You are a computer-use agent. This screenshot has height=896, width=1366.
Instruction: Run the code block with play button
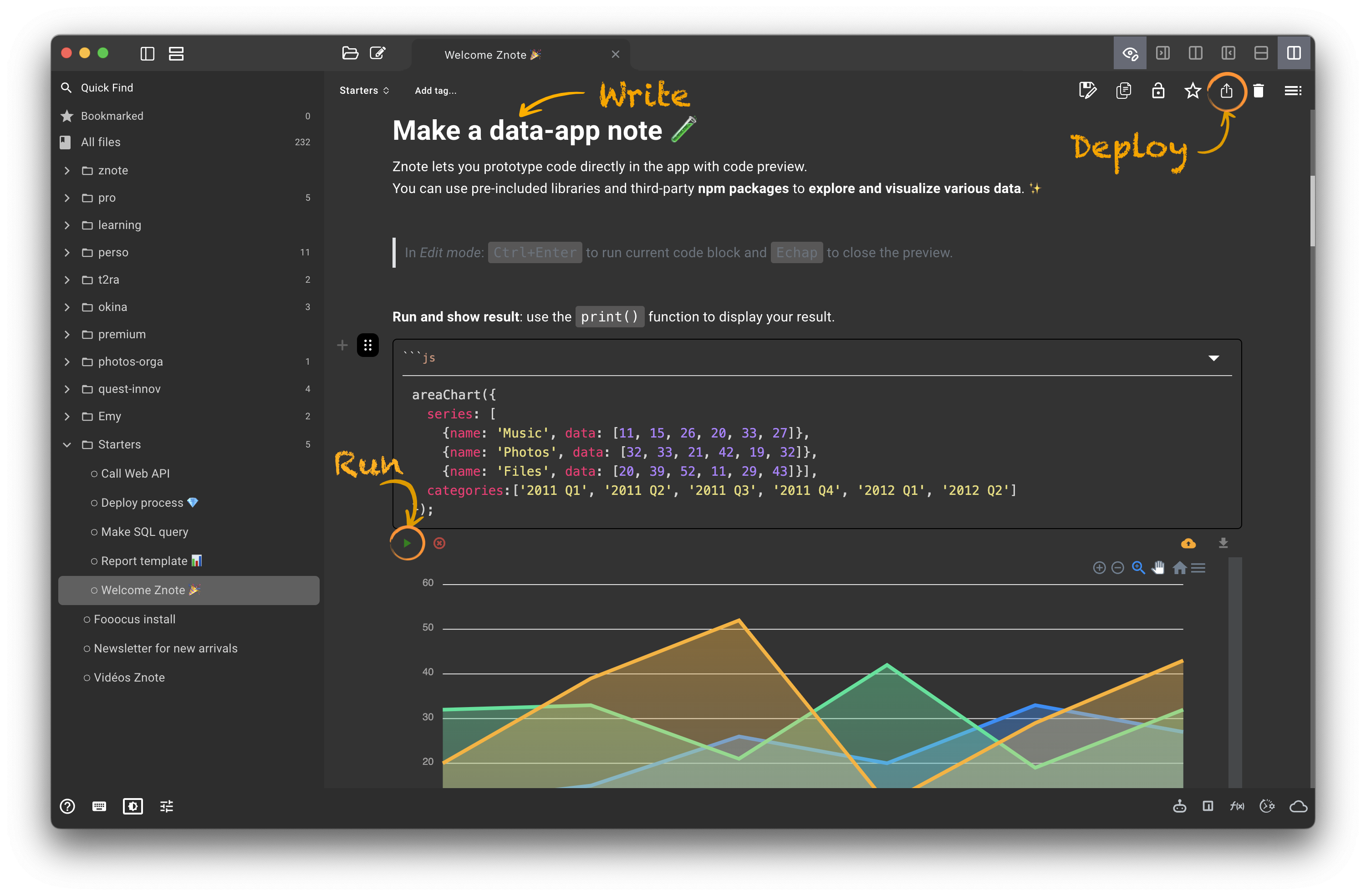click(x=407, y=543)
